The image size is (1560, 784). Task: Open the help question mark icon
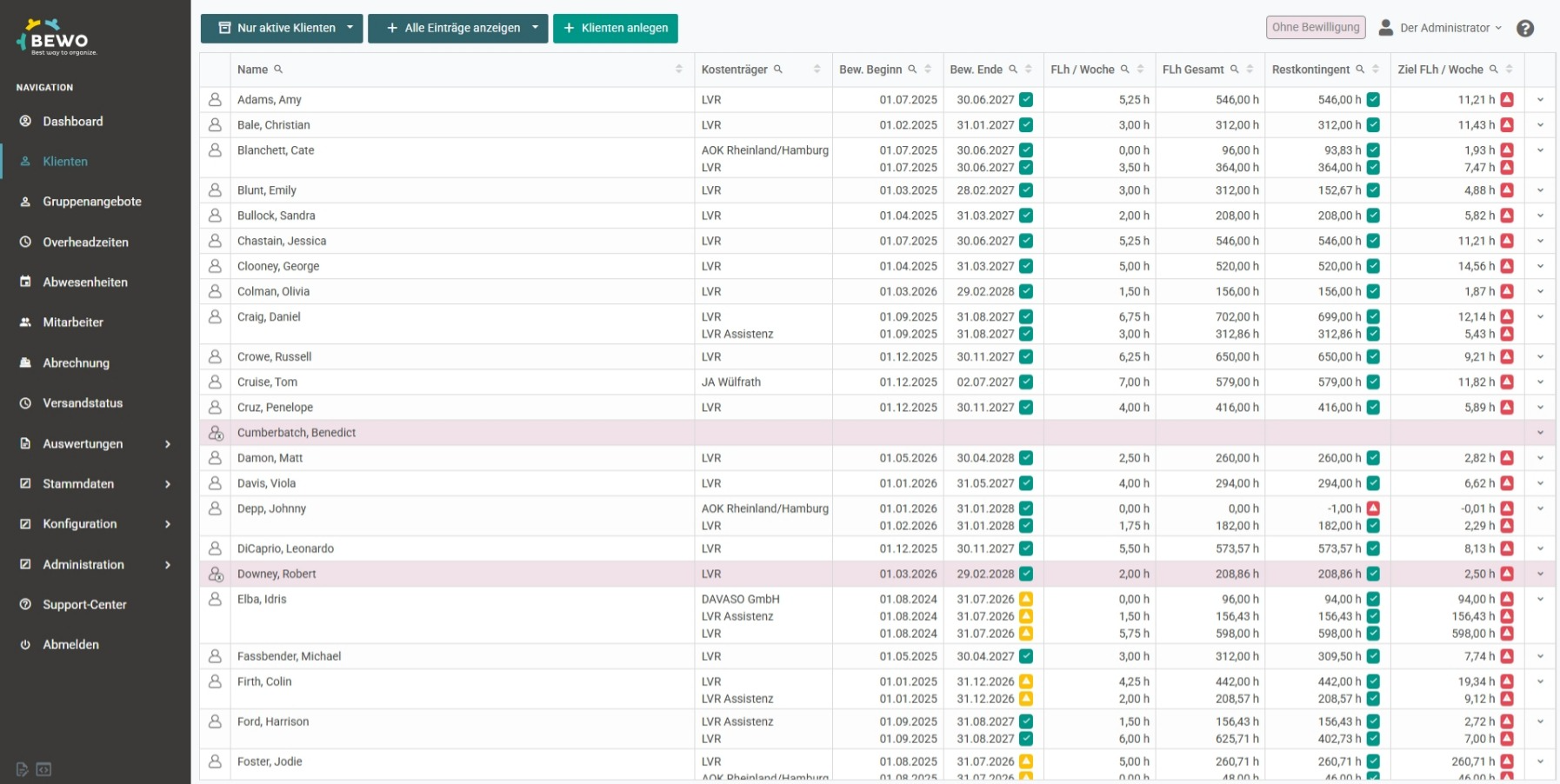click(x=1525, y=28)
